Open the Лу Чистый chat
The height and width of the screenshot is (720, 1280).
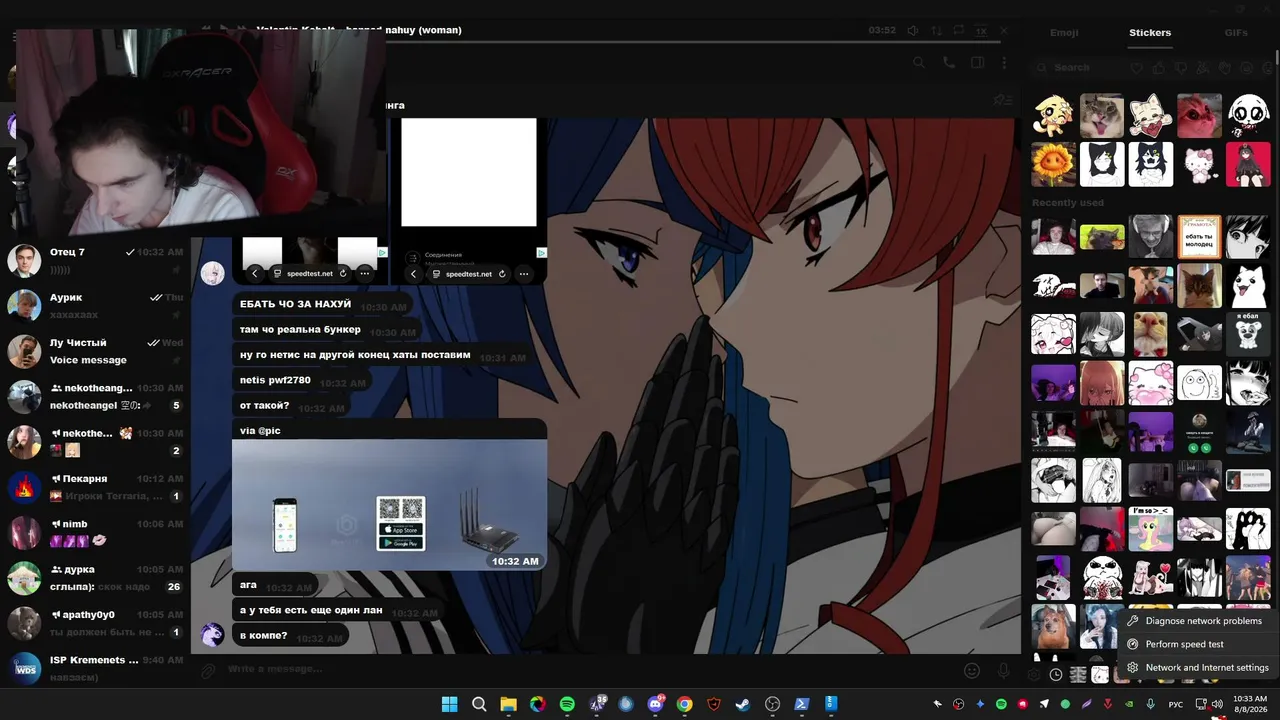coord(95,351)
